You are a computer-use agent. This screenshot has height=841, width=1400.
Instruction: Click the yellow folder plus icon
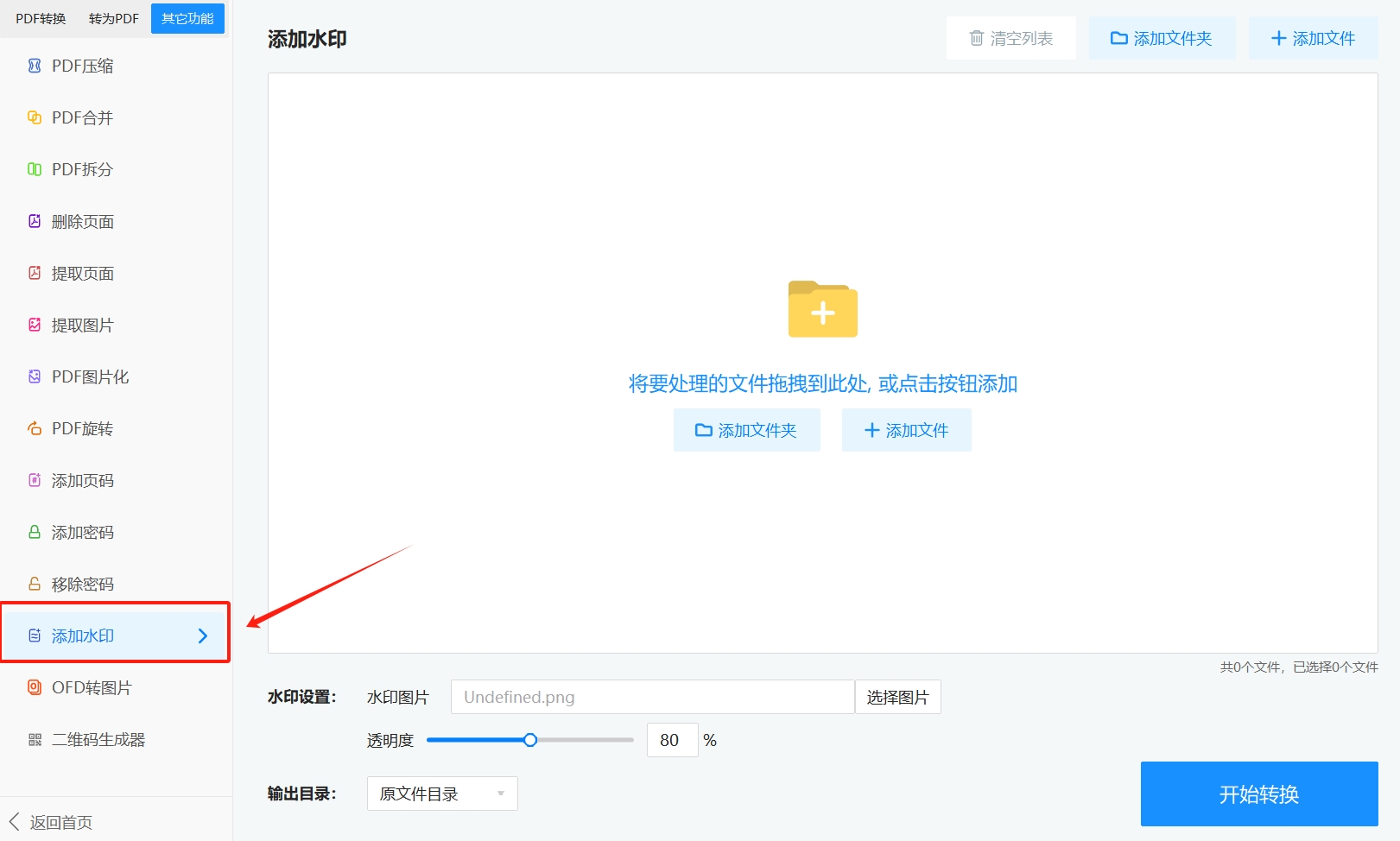point(823,308)
